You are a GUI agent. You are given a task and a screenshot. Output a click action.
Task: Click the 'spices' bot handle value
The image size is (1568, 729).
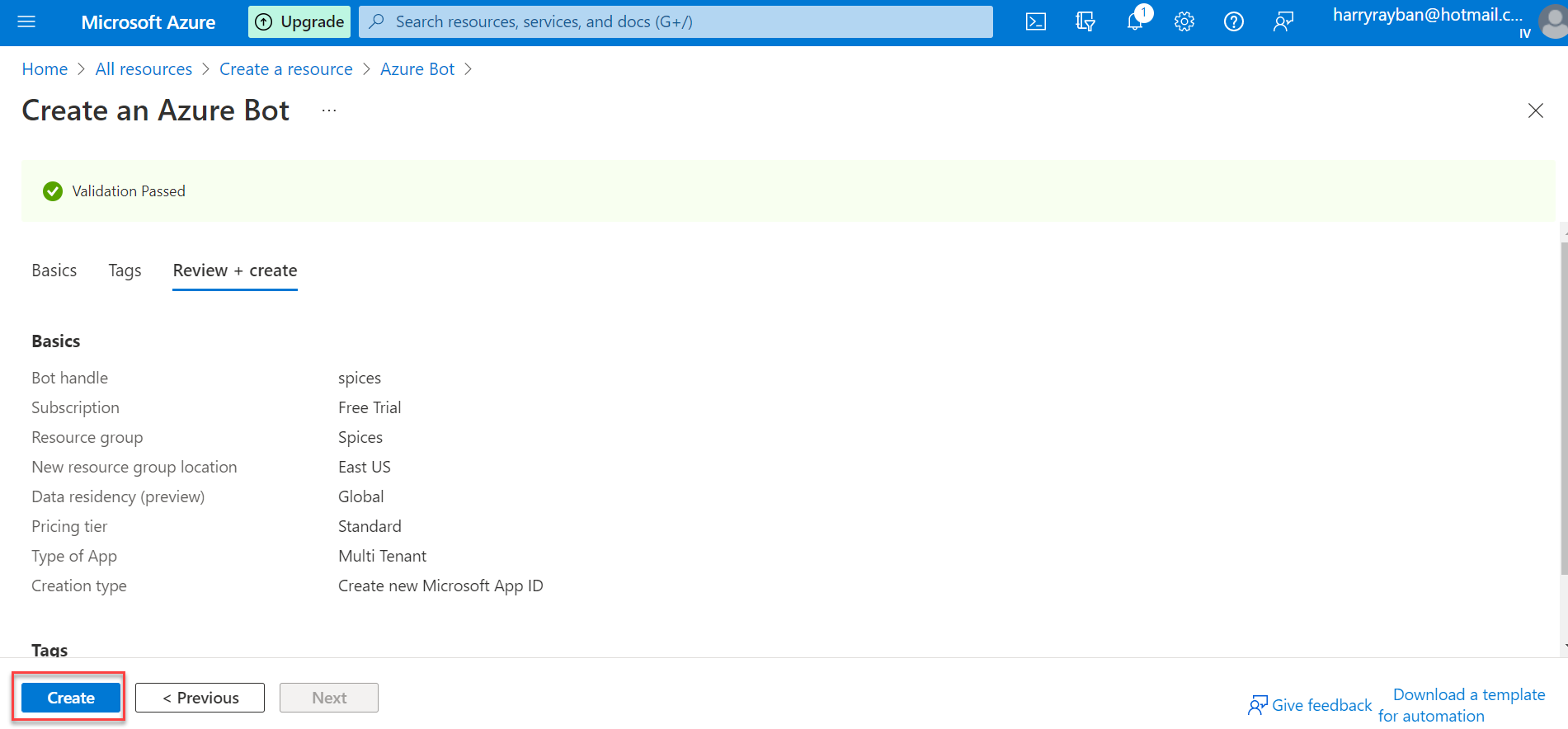click(360, 378)
